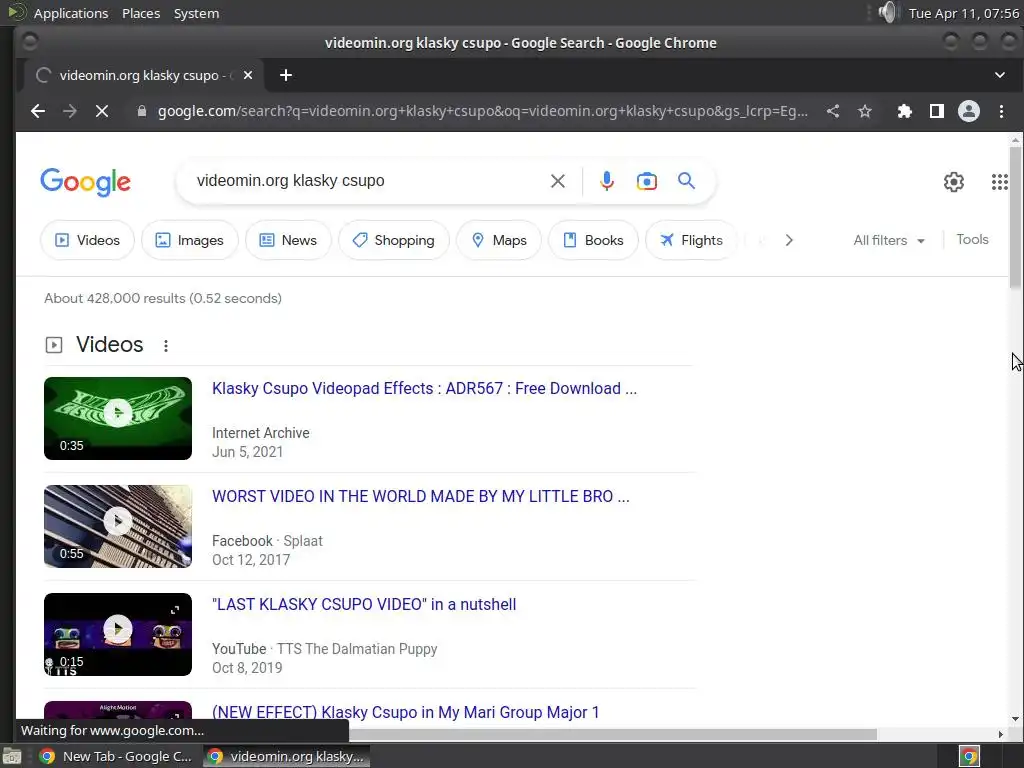Play the WORST VIDEO IN THE WORLD thumbnail
The height and width of the screenshot is (768, 1024).
tap(118, 526)
